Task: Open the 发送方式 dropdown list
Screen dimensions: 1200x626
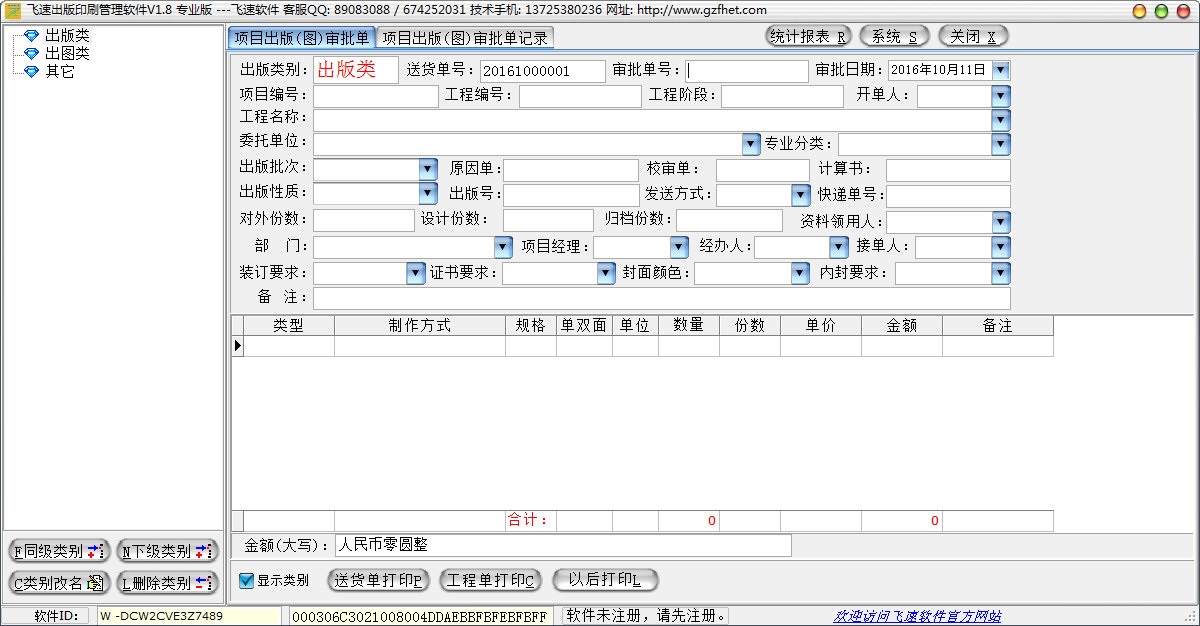Action: click(800, 195)
